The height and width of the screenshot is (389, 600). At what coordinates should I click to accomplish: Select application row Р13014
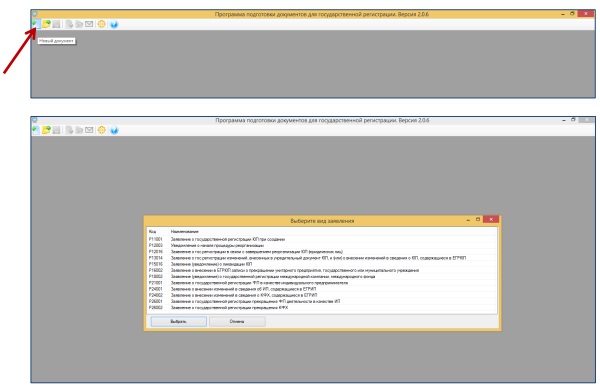(322, 258)
